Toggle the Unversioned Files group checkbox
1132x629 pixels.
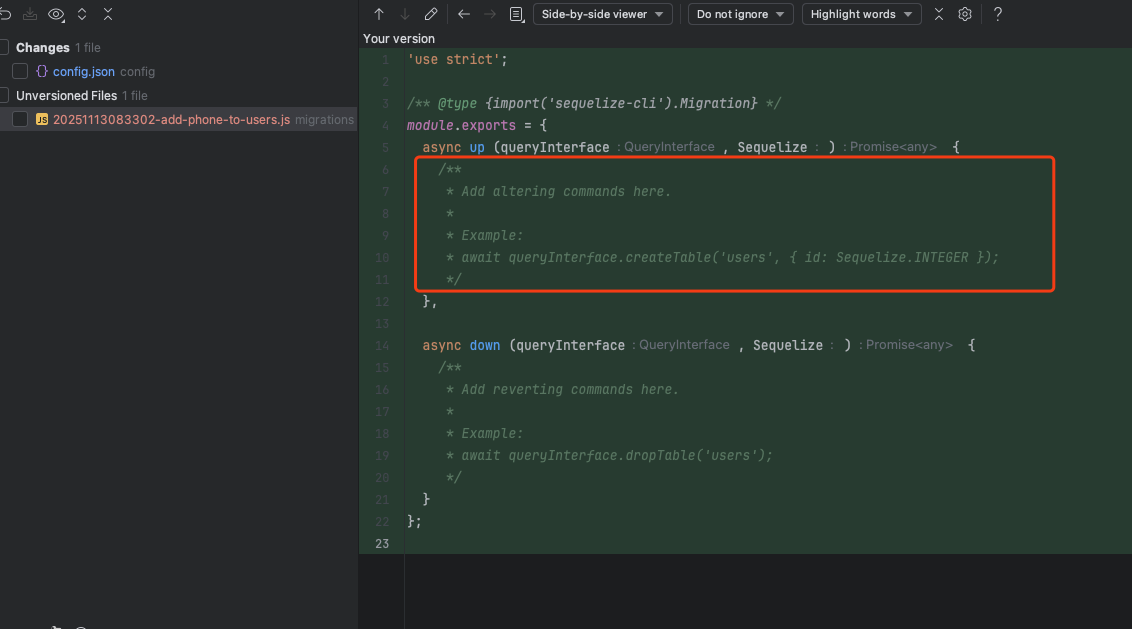(4, 95)
